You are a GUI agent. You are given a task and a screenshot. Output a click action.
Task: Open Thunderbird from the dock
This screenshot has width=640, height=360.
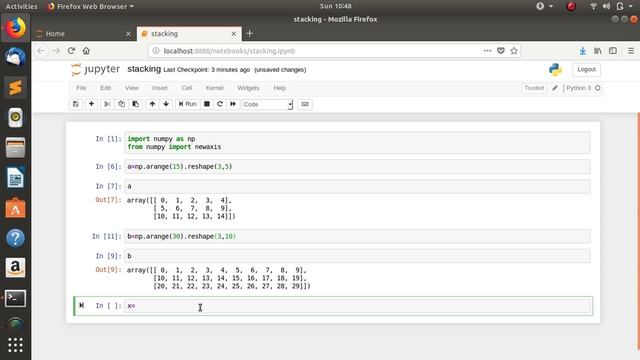(x=16, y=57)
